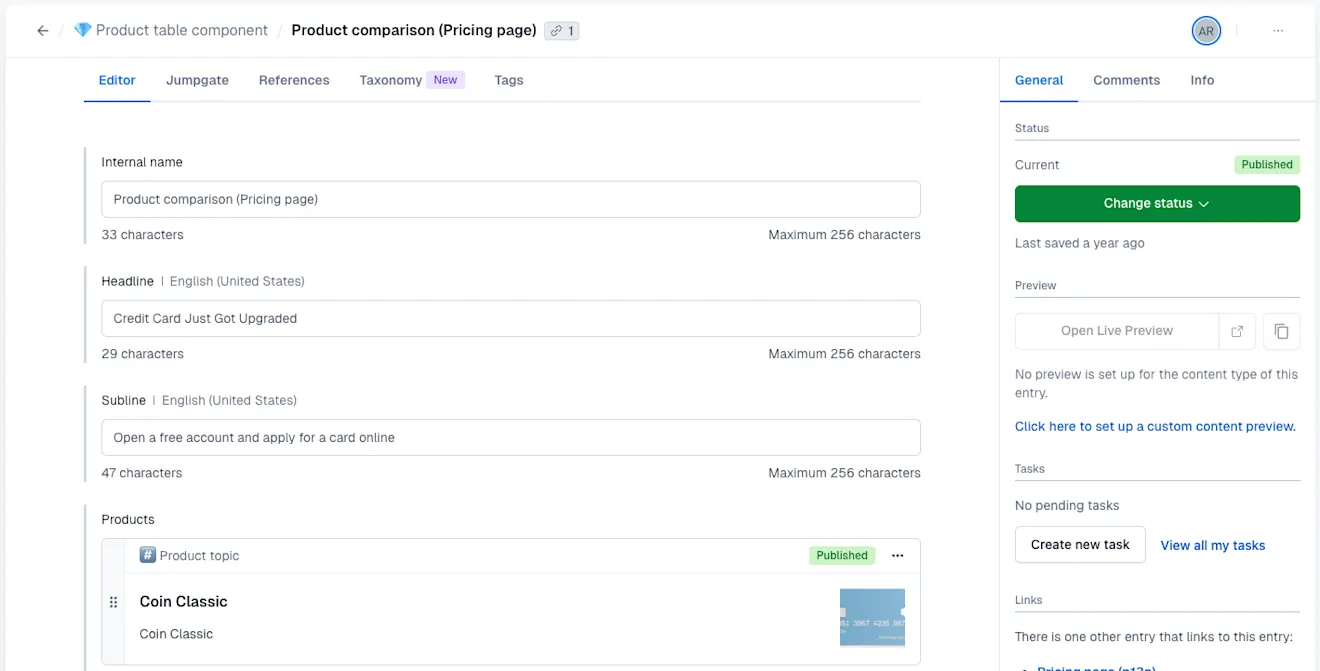Follow the View all my tasks link
The image size is (1320, 671).
1213,545
